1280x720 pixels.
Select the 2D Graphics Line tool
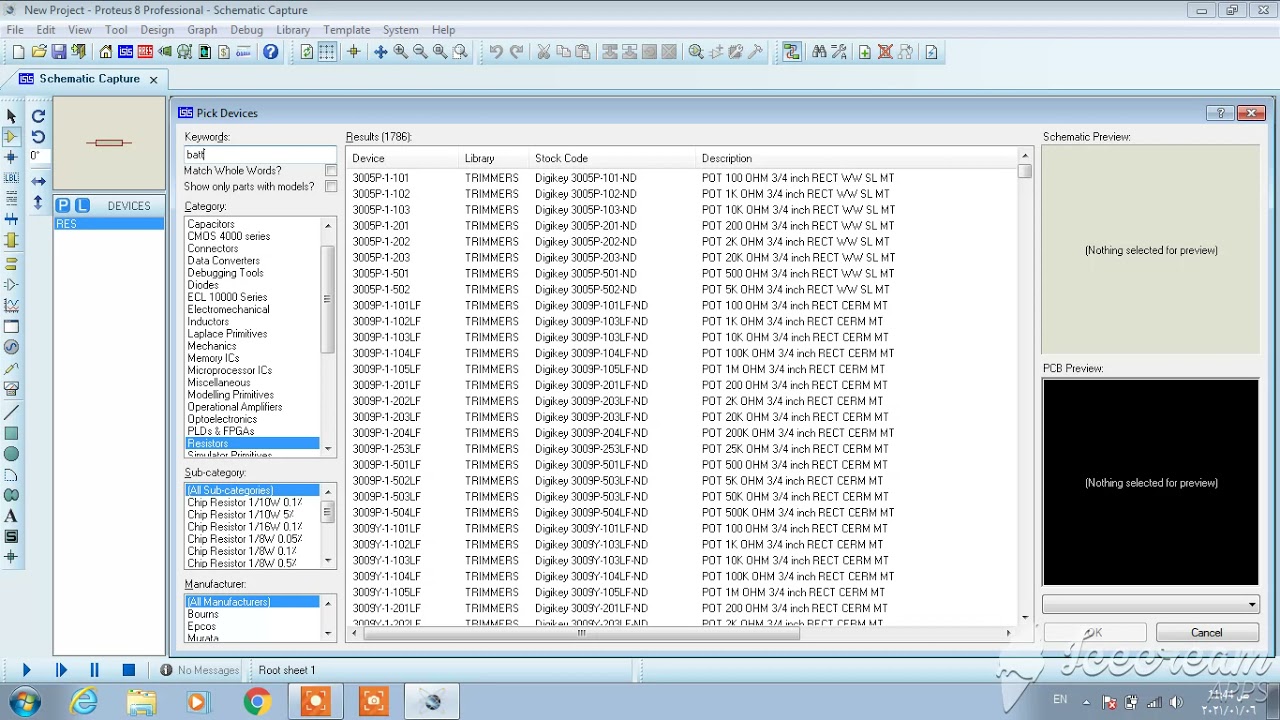click(x=12, y=413)
